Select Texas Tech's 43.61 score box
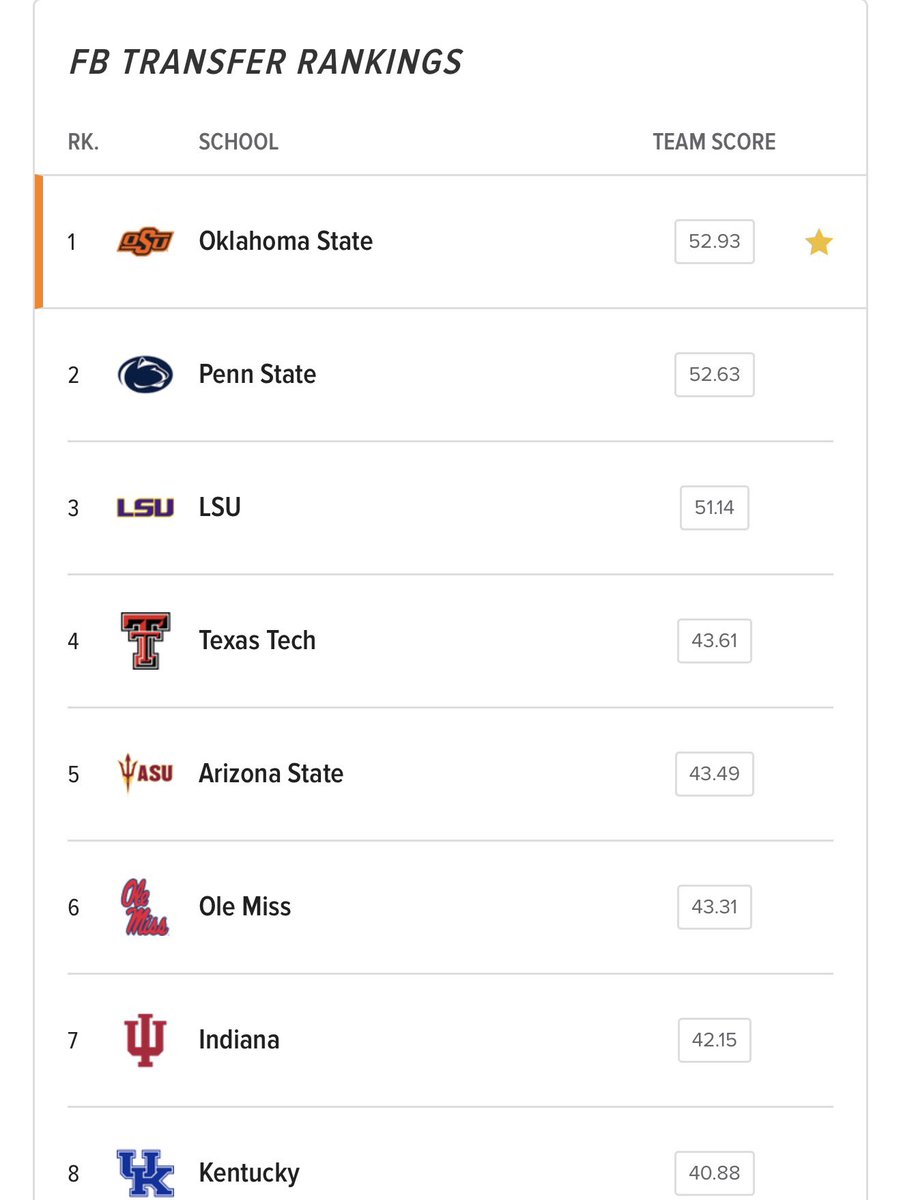901x1200 pixels. click(x=714, y=641)
